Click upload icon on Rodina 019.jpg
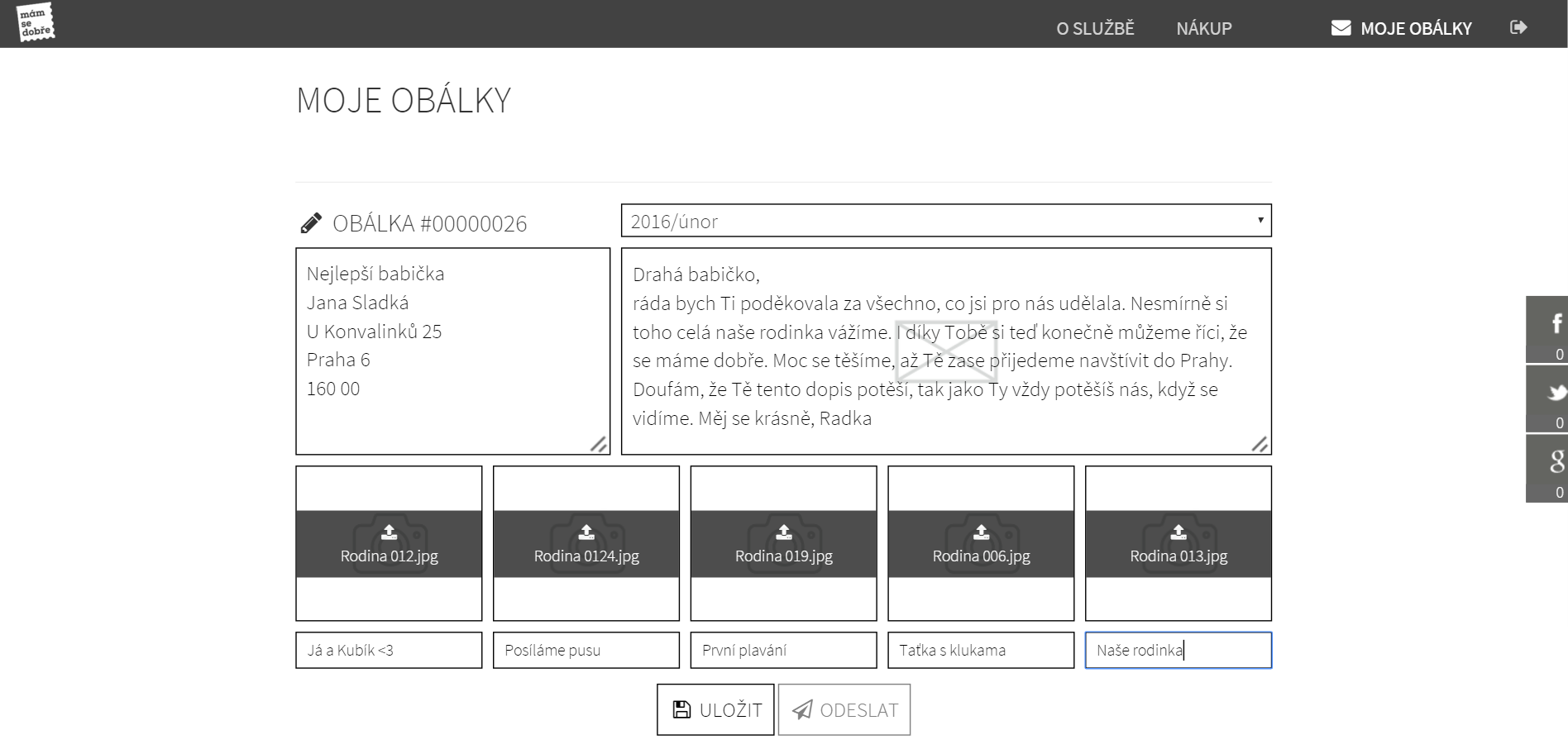 pos(783,532)
